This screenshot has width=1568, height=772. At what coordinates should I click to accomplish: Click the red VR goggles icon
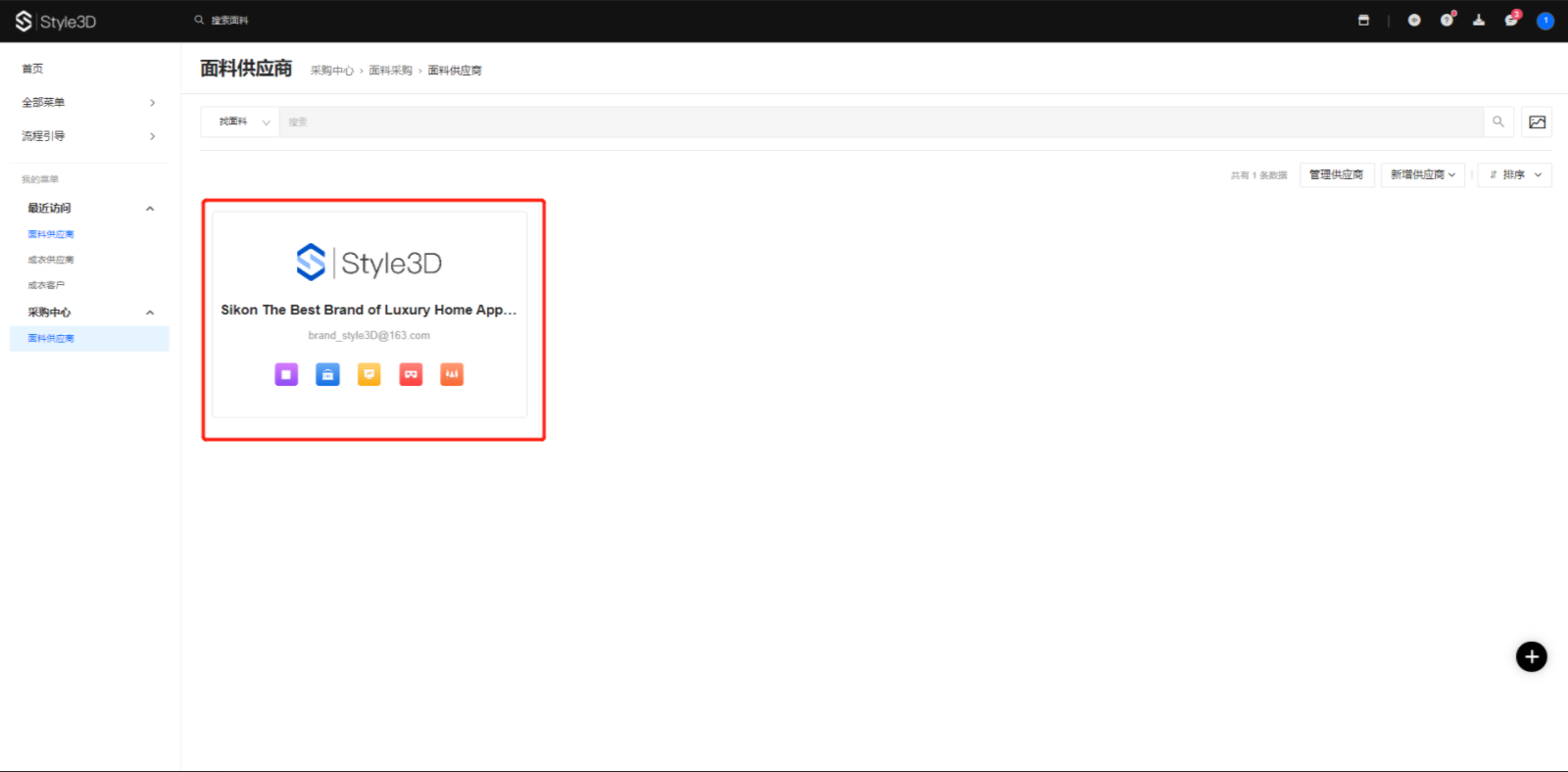(x=411, y=374)
